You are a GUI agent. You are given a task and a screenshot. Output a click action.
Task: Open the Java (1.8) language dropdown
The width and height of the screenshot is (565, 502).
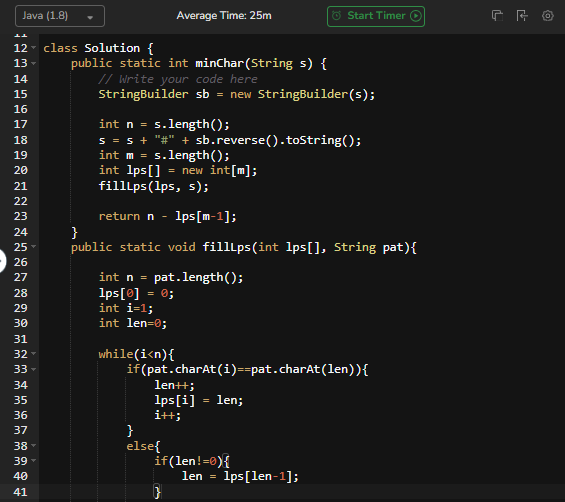(60, 16)
